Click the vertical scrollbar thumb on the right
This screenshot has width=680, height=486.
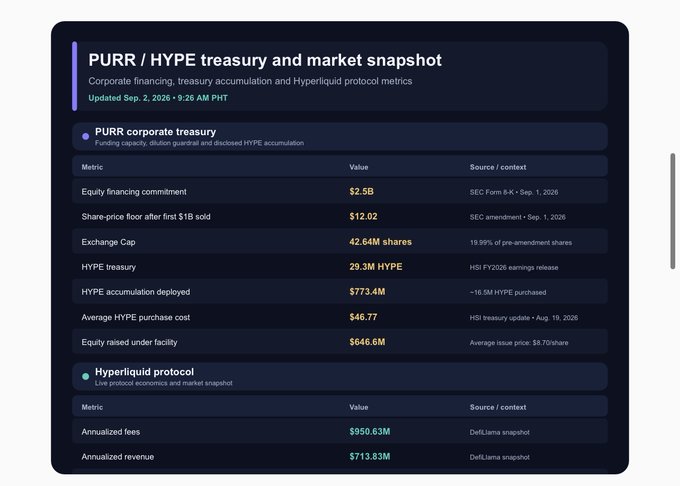click(x=673, y=211)
